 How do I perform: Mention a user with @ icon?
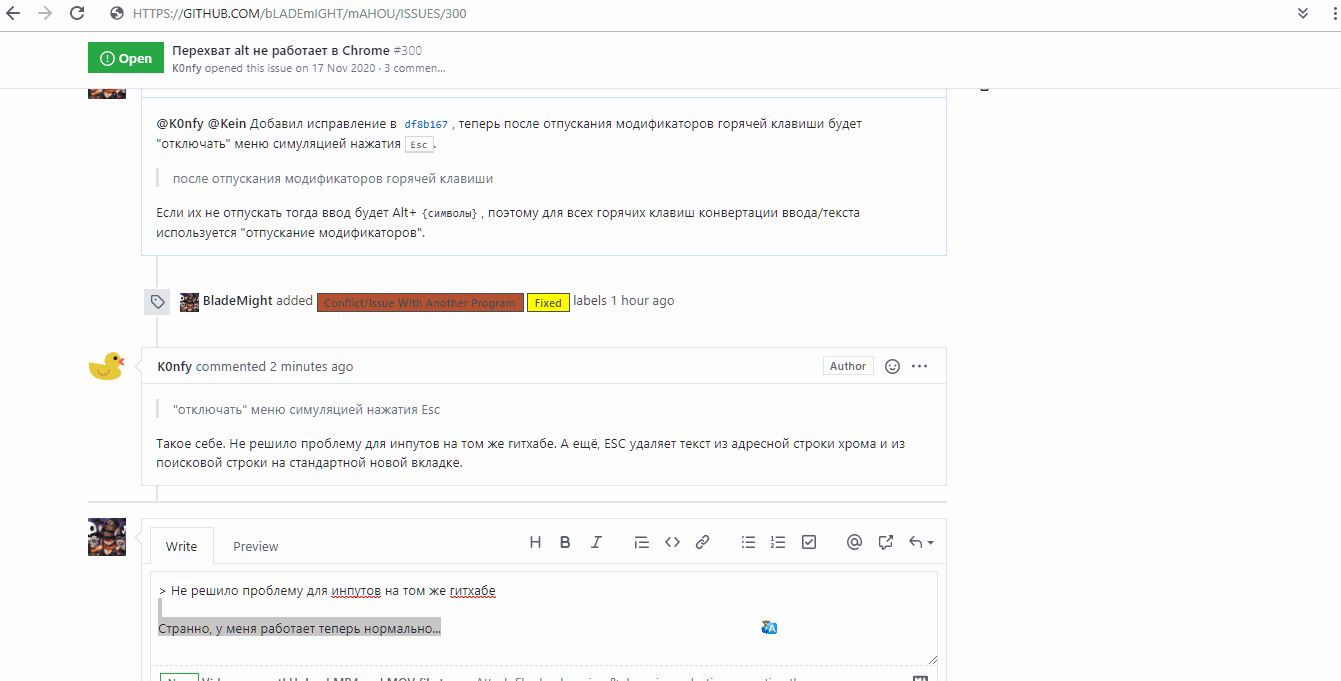point(854,543)
